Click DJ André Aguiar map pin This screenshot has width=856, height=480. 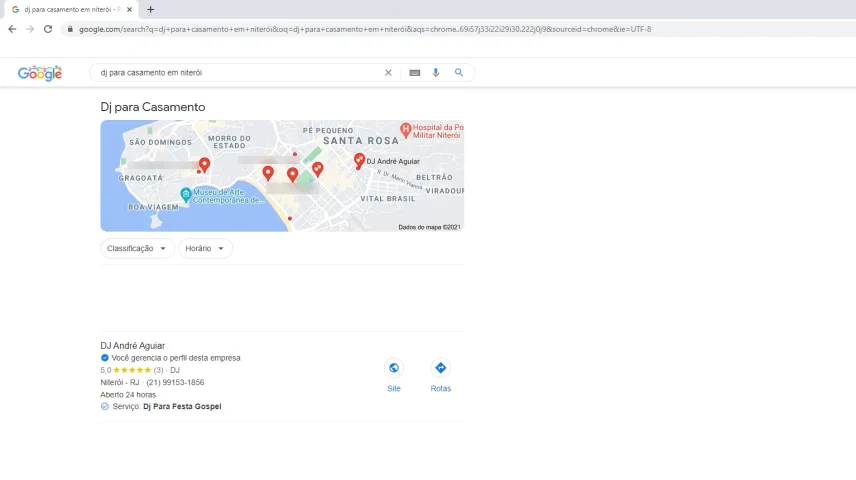(359, 160)
